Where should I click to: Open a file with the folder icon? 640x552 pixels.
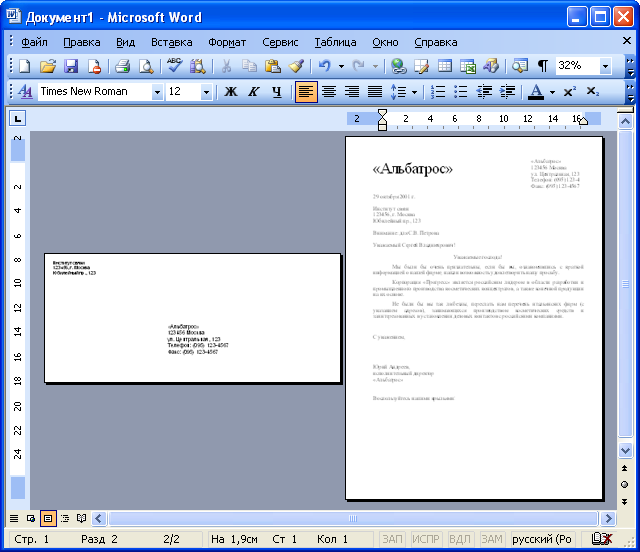pyautogui.click(x=48, y=66)
